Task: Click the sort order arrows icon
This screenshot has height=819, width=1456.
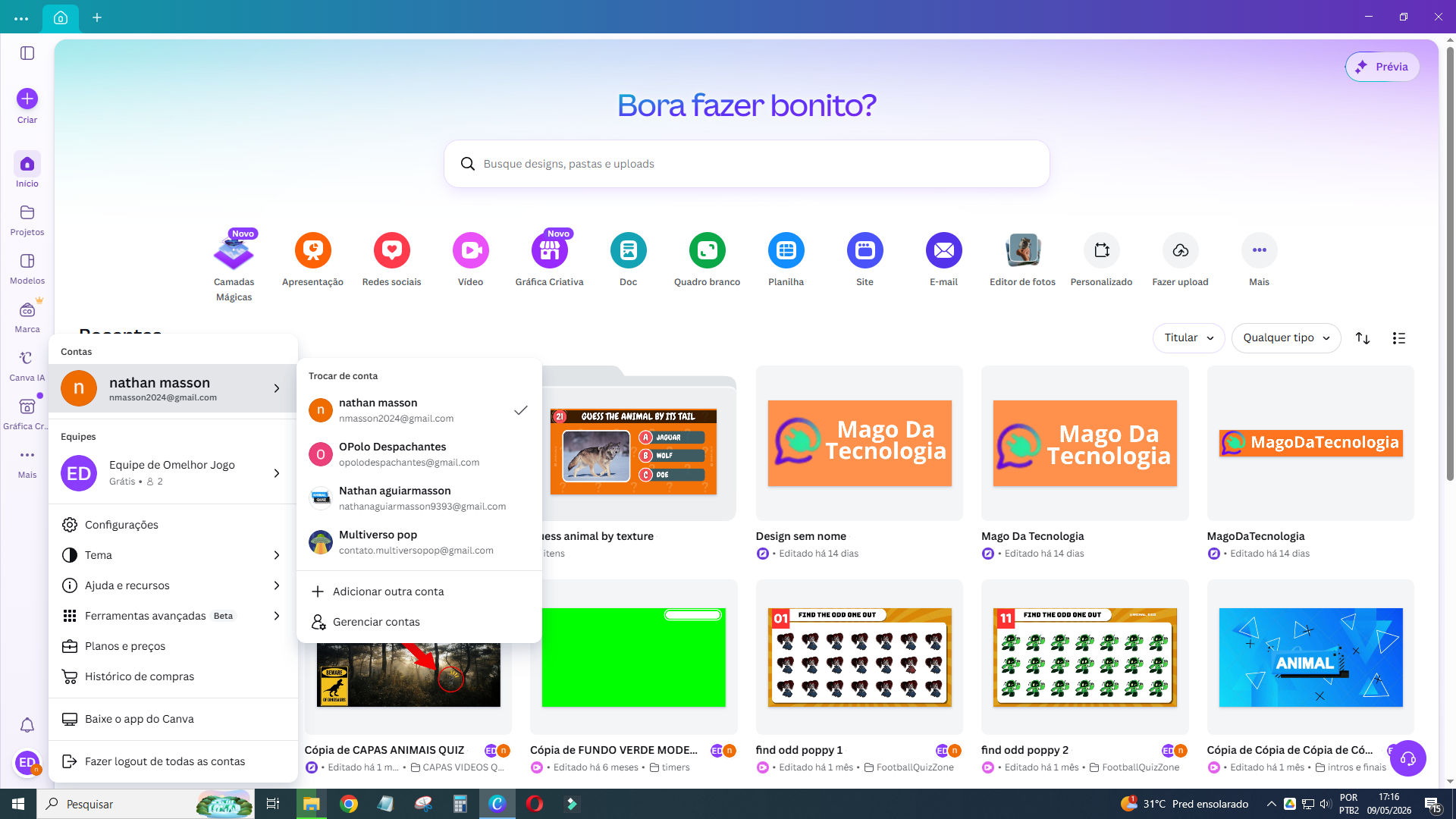Action: [1363, 338]
